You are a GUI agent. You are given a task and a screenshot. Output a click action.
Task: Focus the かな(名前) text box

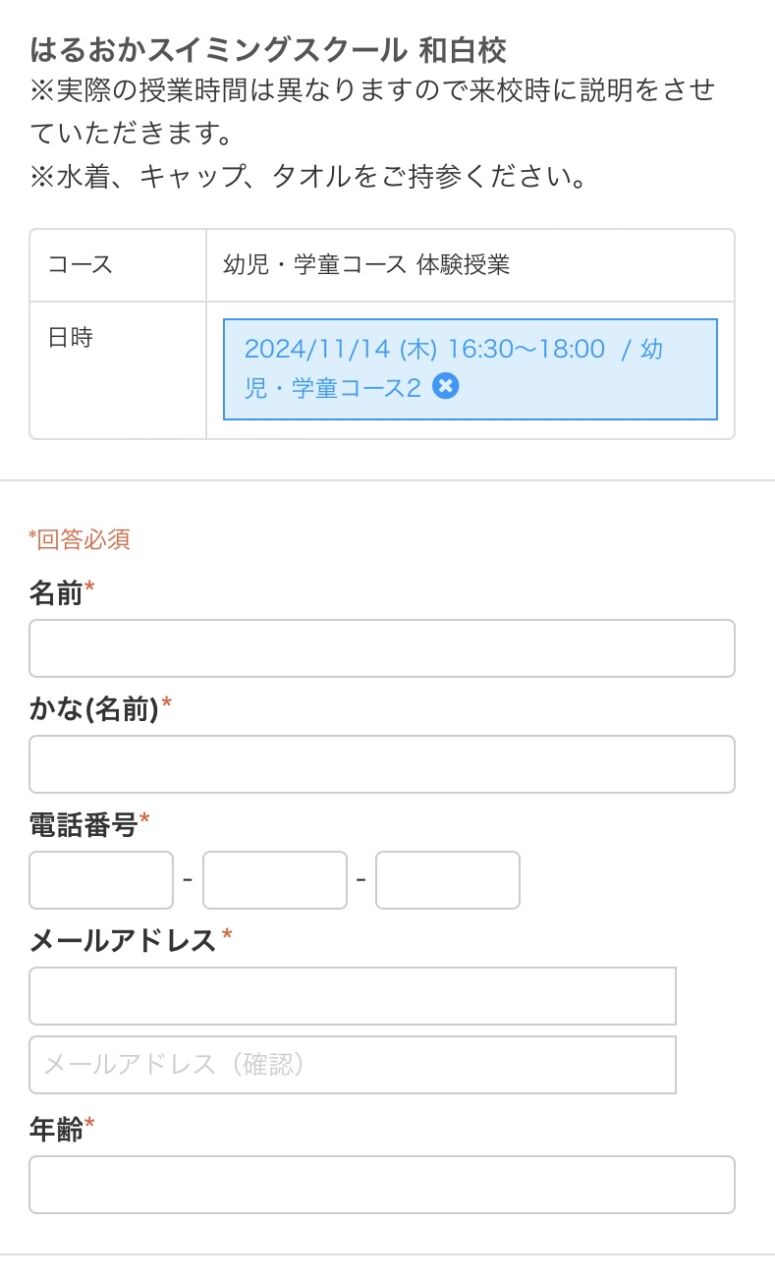tap(382, 764)
